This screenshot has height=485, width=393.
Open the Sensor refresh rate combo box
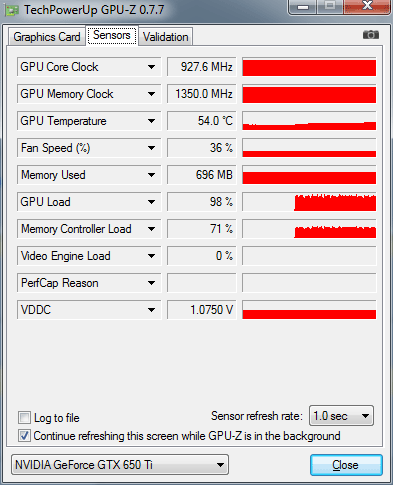tap(341, 416)
